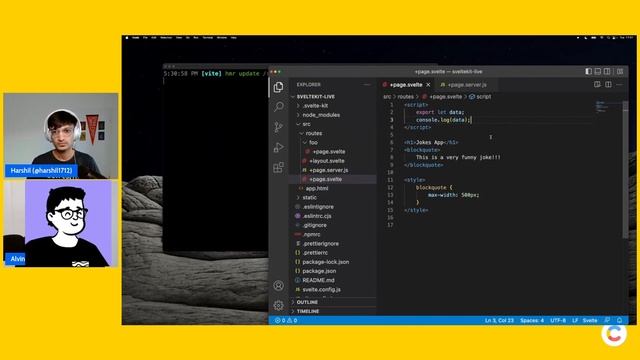Image resolution: width=640 pixels, height=360 pixels.
Task: Click the feedback icon in the status bar
Action: tap(607, 320)
